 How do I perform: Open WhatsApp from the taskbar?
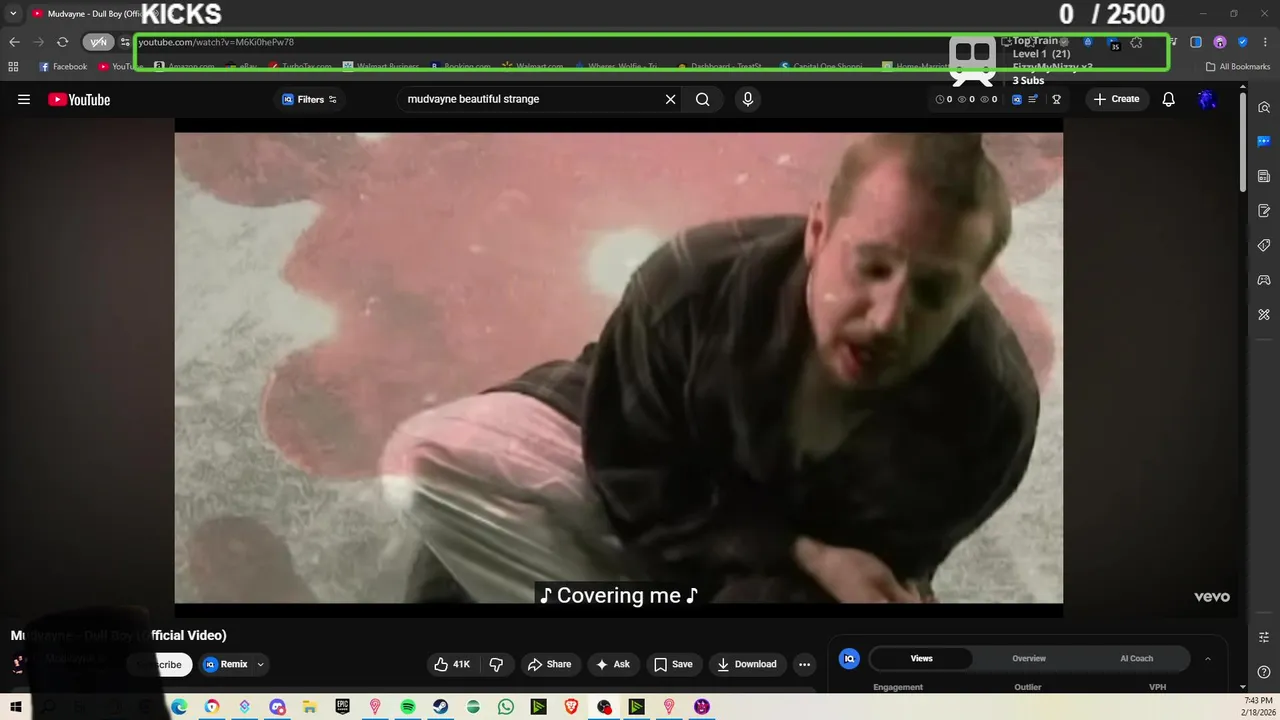pos(506,707)
